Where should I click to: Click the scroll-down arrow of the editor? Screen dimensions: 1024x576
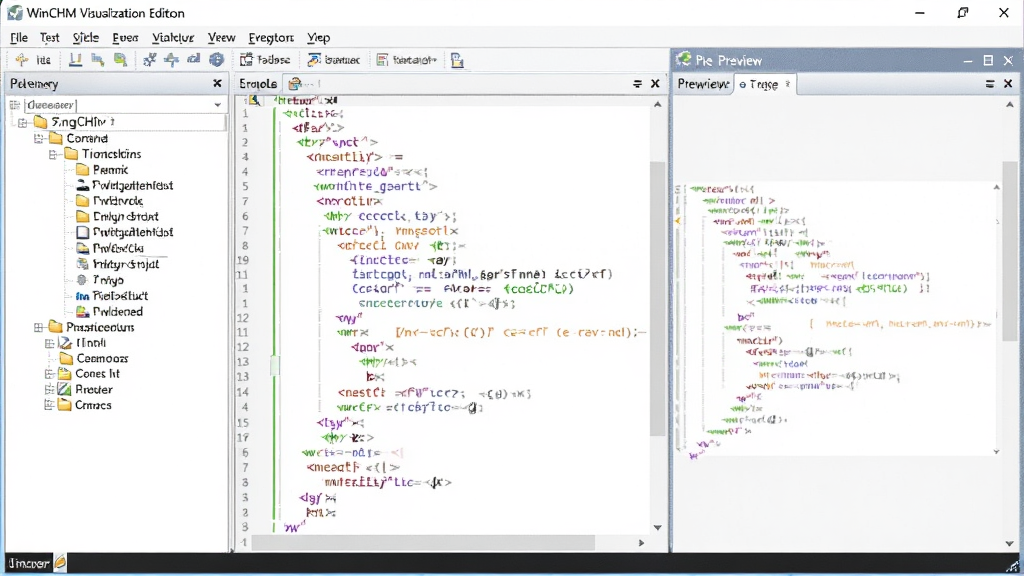pyautogui.click(x=658, y=528)
